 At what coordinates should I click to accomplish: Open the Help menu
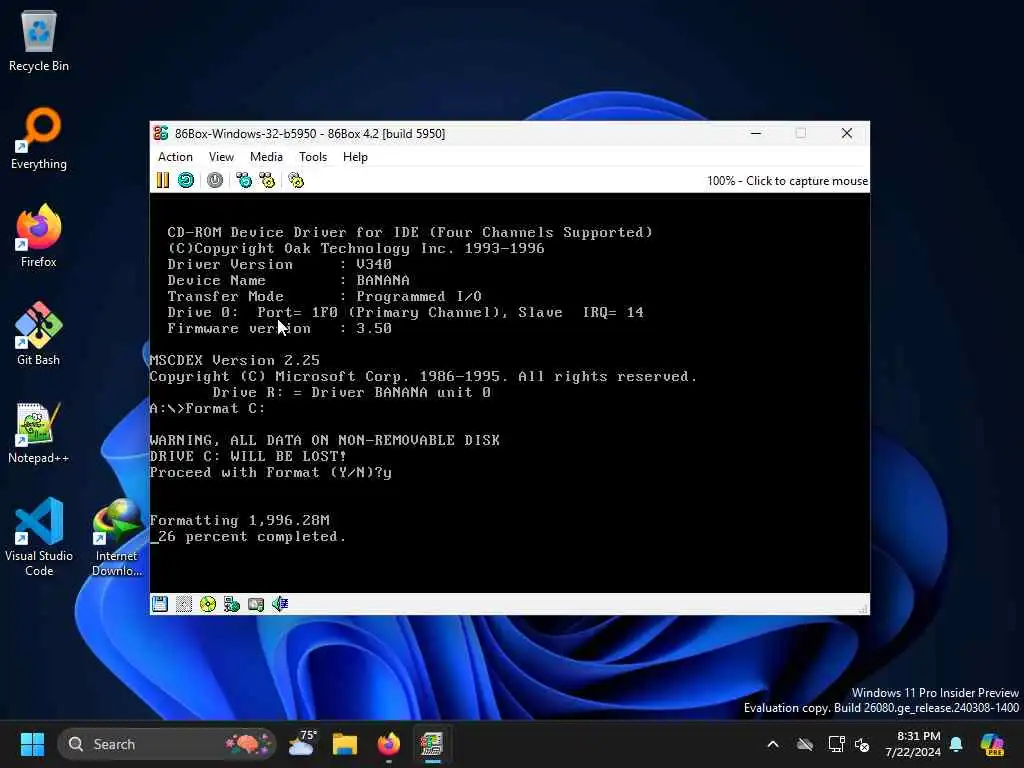pyautogui.click(x=355, y=157)
